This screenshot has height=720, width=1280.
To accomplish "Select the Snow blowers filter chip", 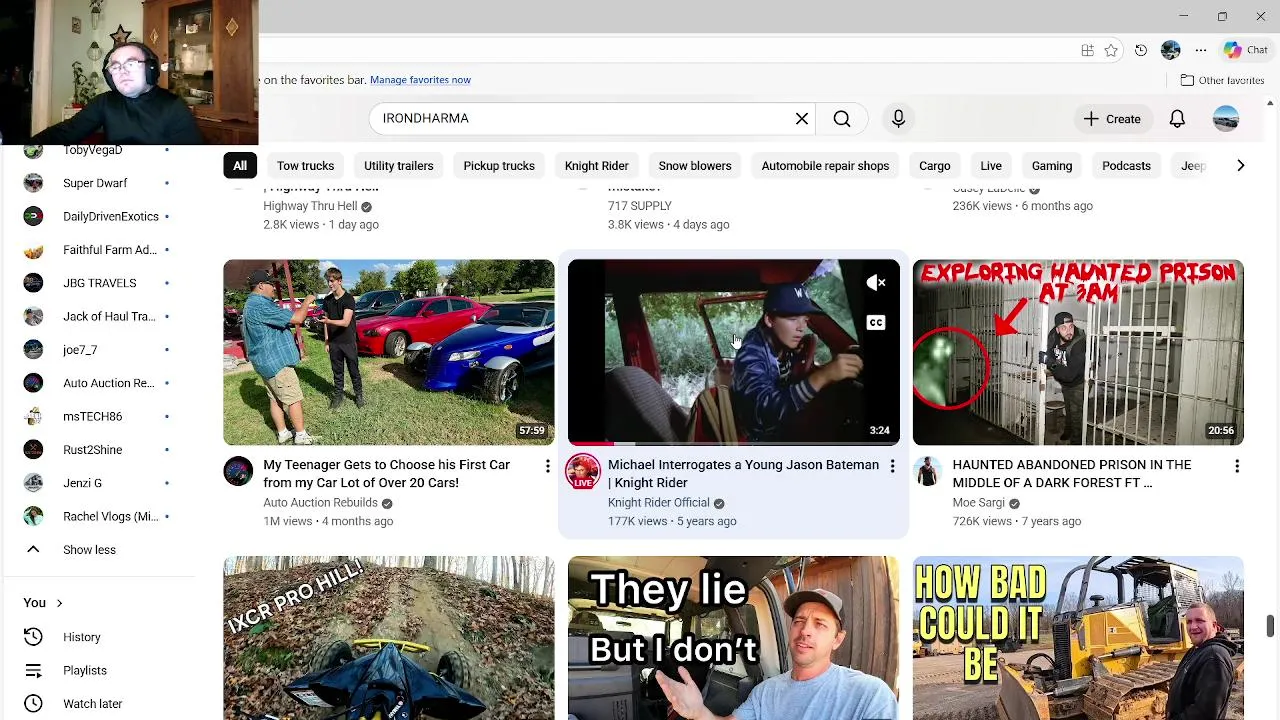I will [x=695, y=166].
